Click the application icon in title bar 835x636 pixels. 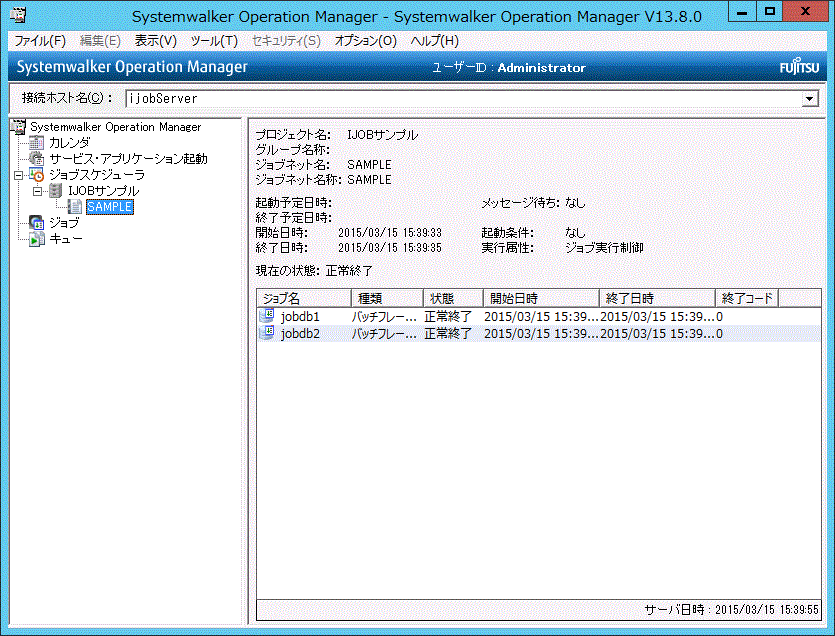(17, 15)
